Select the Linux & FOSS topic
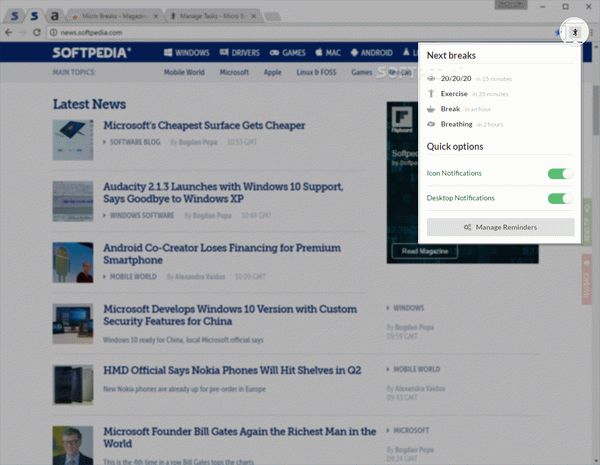This screenshot has height=465, width=600. pyautogui.click(x=316, y=72)
